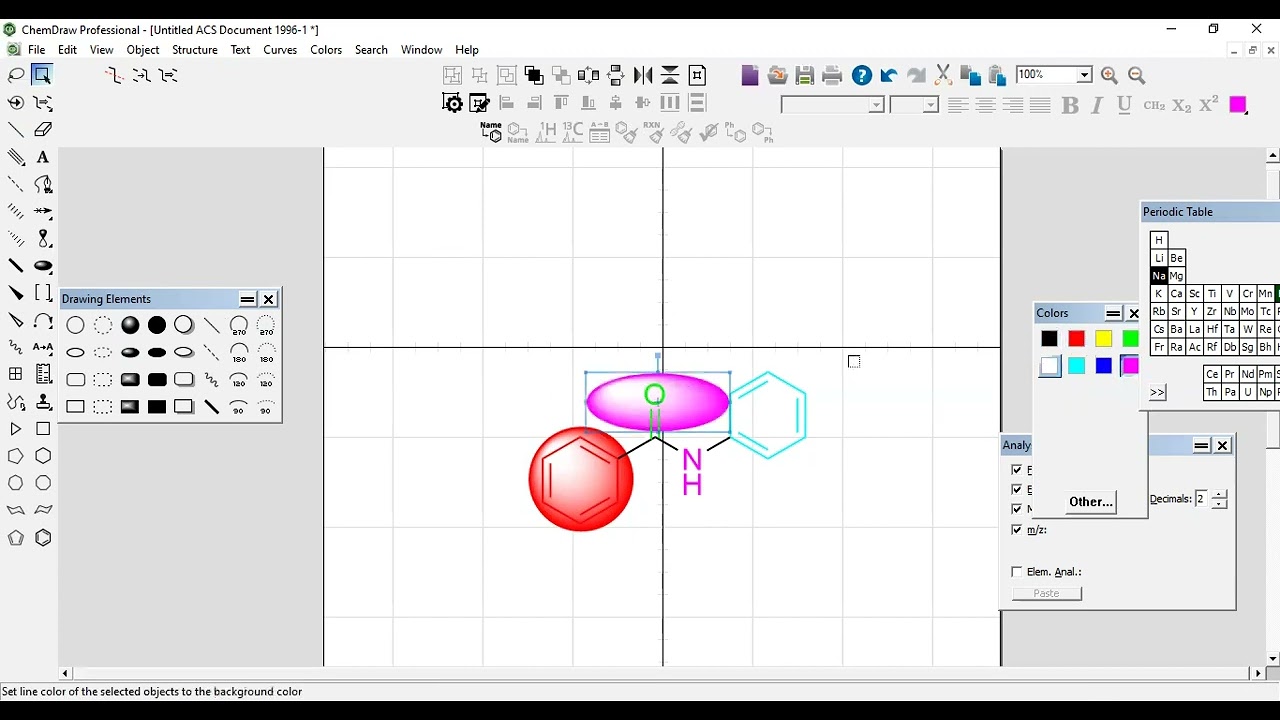Expand the periodic table with >> button
Image resolution: width=1280 pixels, height=720 pixels.
1157,392
